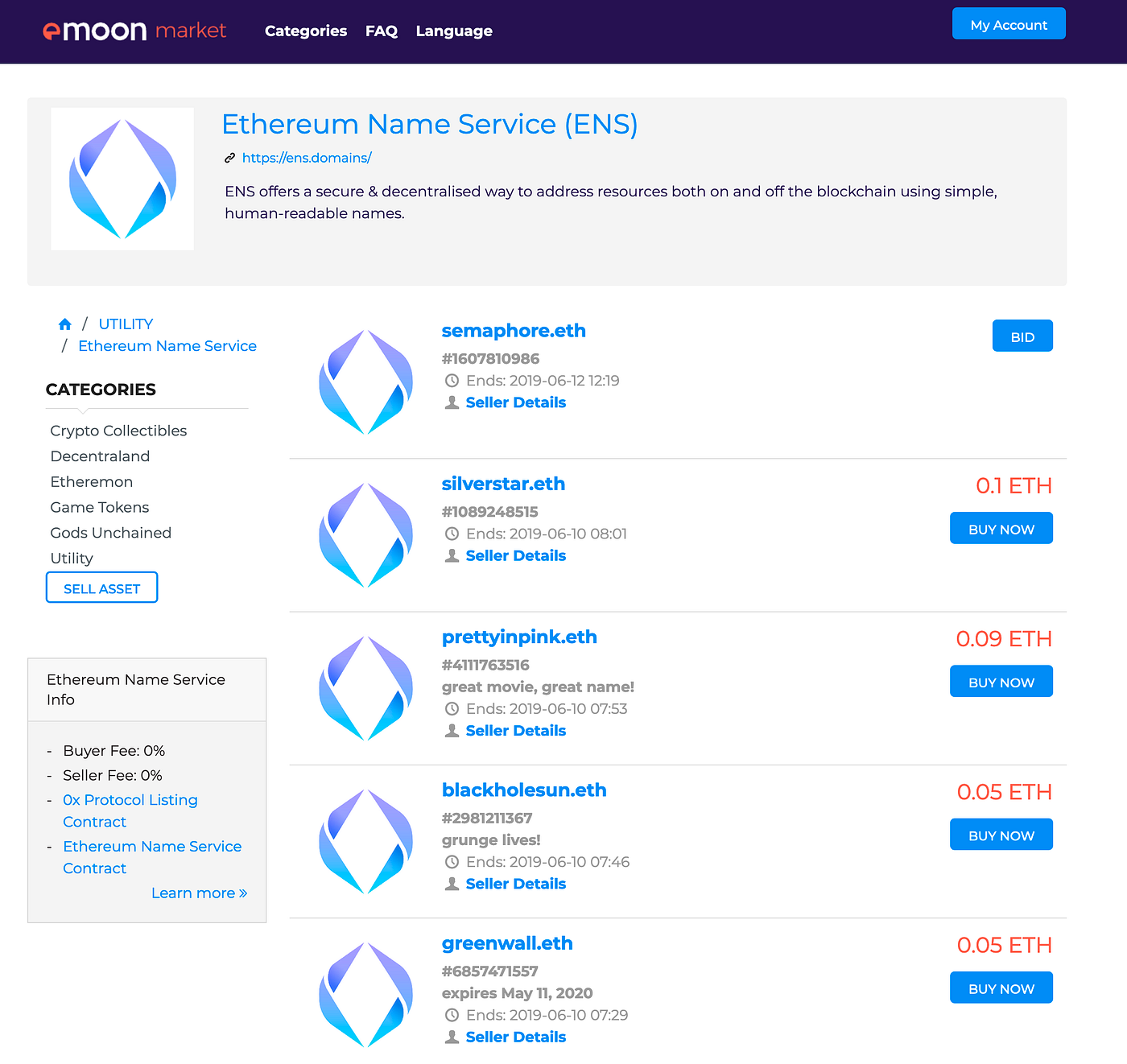Image resolution: width=1127 pixels, height=1064 pixels.
Task: Open Ethereum Name Service Contract link
Action: [x=152, y=857]
